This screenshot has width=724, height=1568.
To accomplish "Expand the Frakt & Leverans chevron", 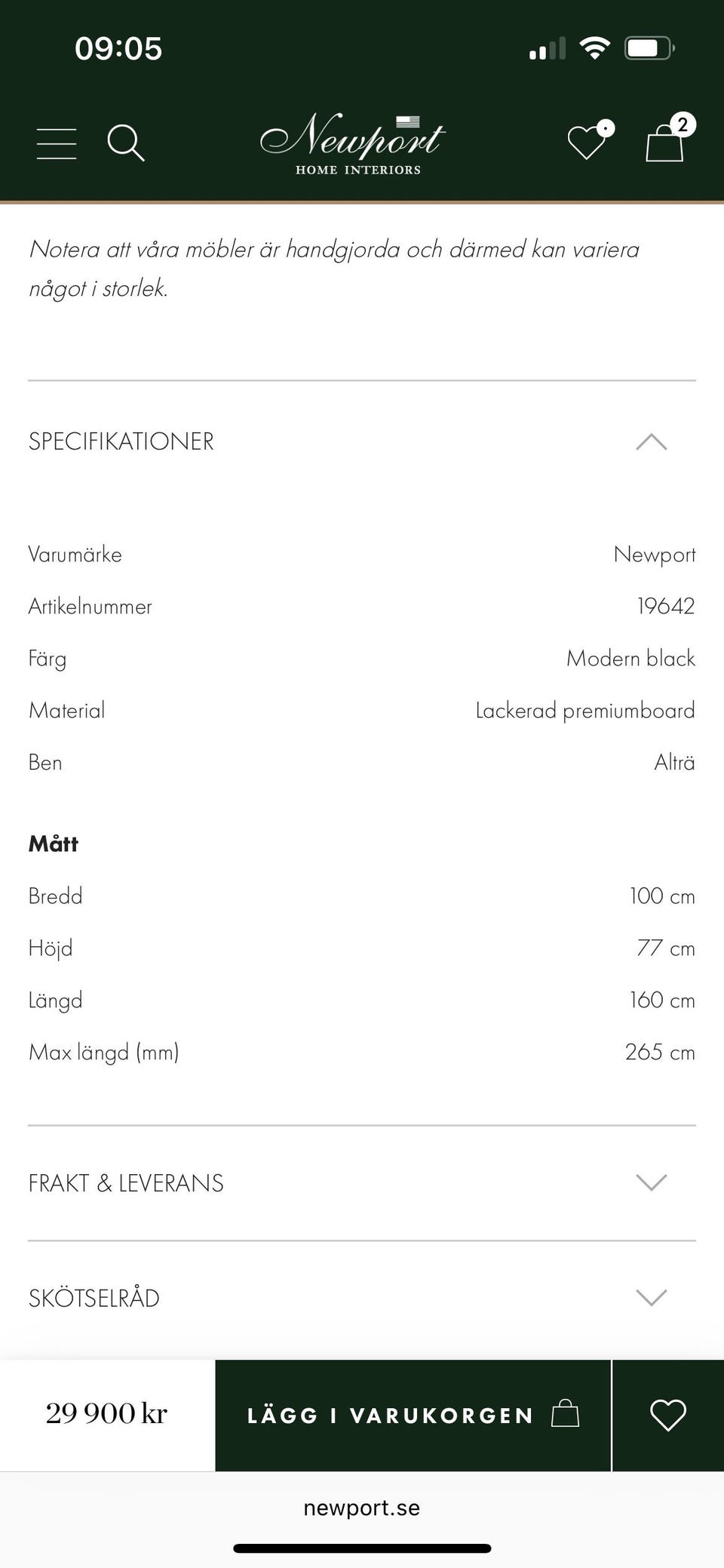I will [x=651, y=1182].
